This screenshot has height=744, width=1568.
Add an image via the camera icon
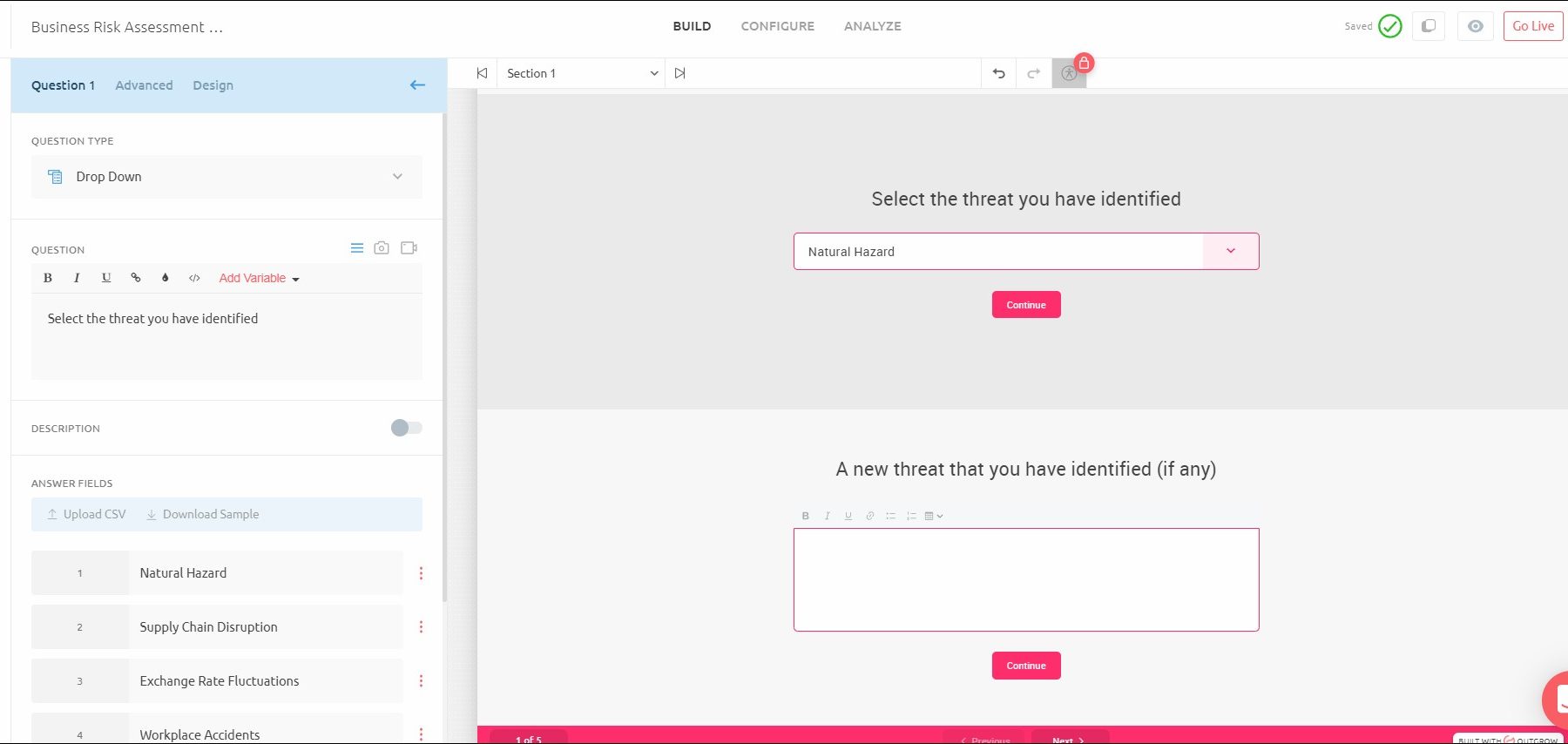pos(382,248)
